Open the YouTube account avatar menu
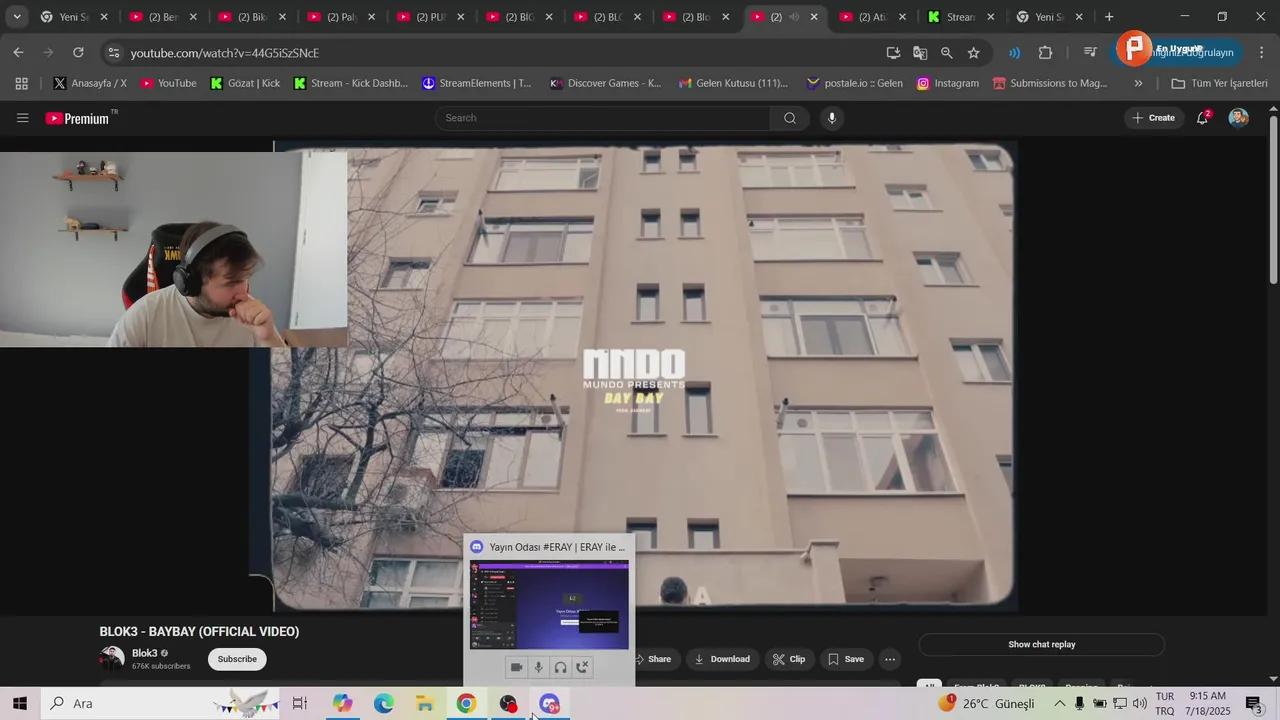 point(1238,118)
